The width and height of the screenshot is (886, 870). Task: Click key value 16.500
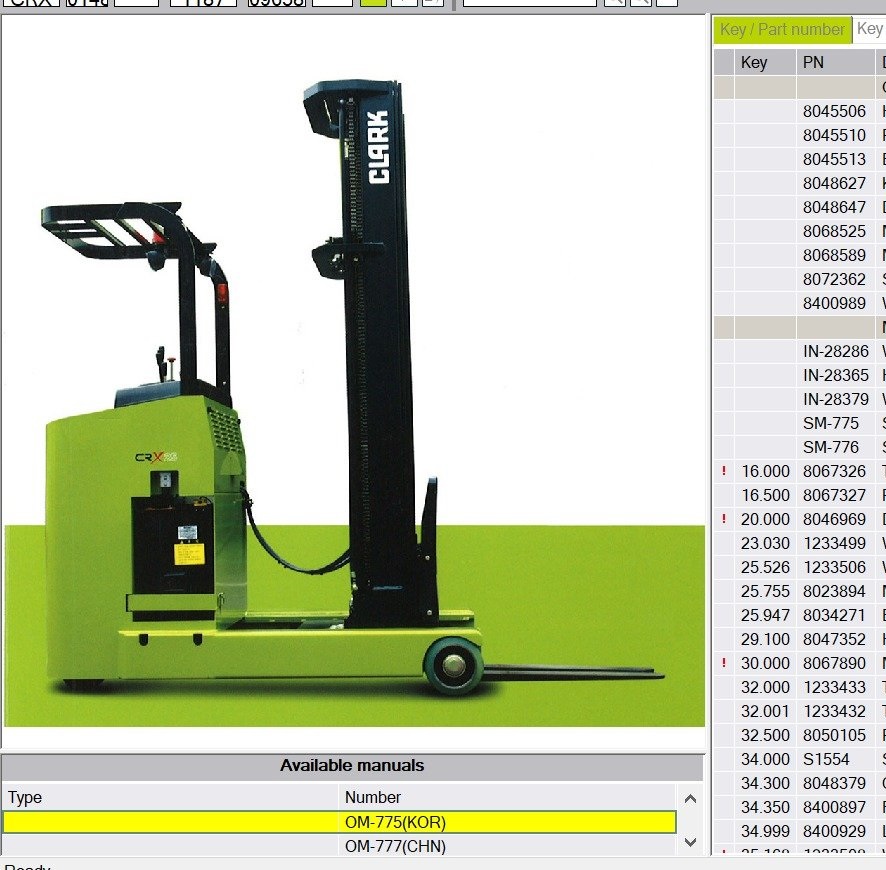pos(765,495)
